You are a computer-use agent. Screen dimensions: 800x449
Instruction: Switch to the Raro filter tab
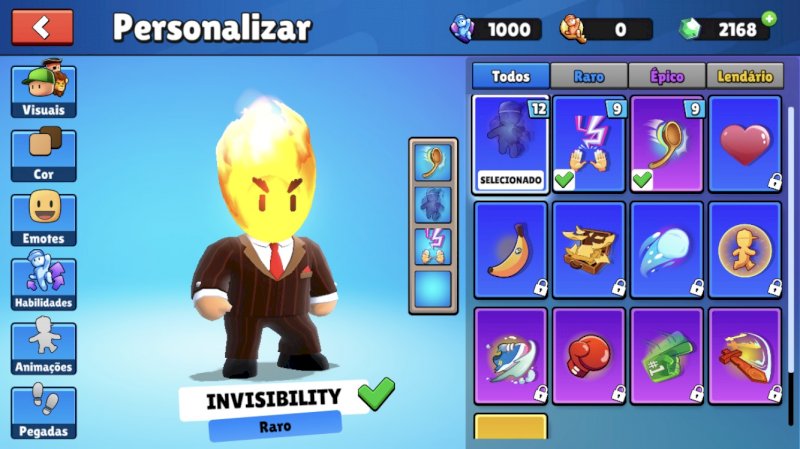(589, 76)
